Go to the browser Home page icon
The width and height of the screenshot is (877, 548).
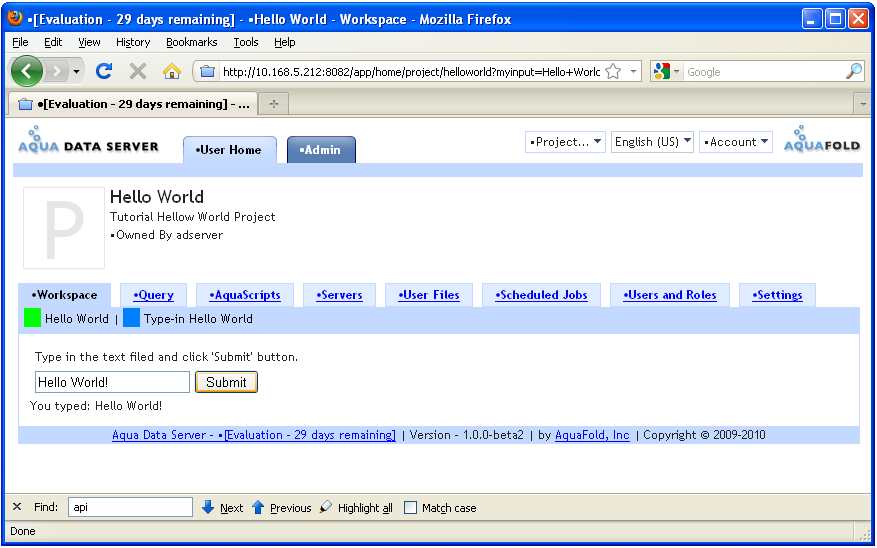coord(172,71)
